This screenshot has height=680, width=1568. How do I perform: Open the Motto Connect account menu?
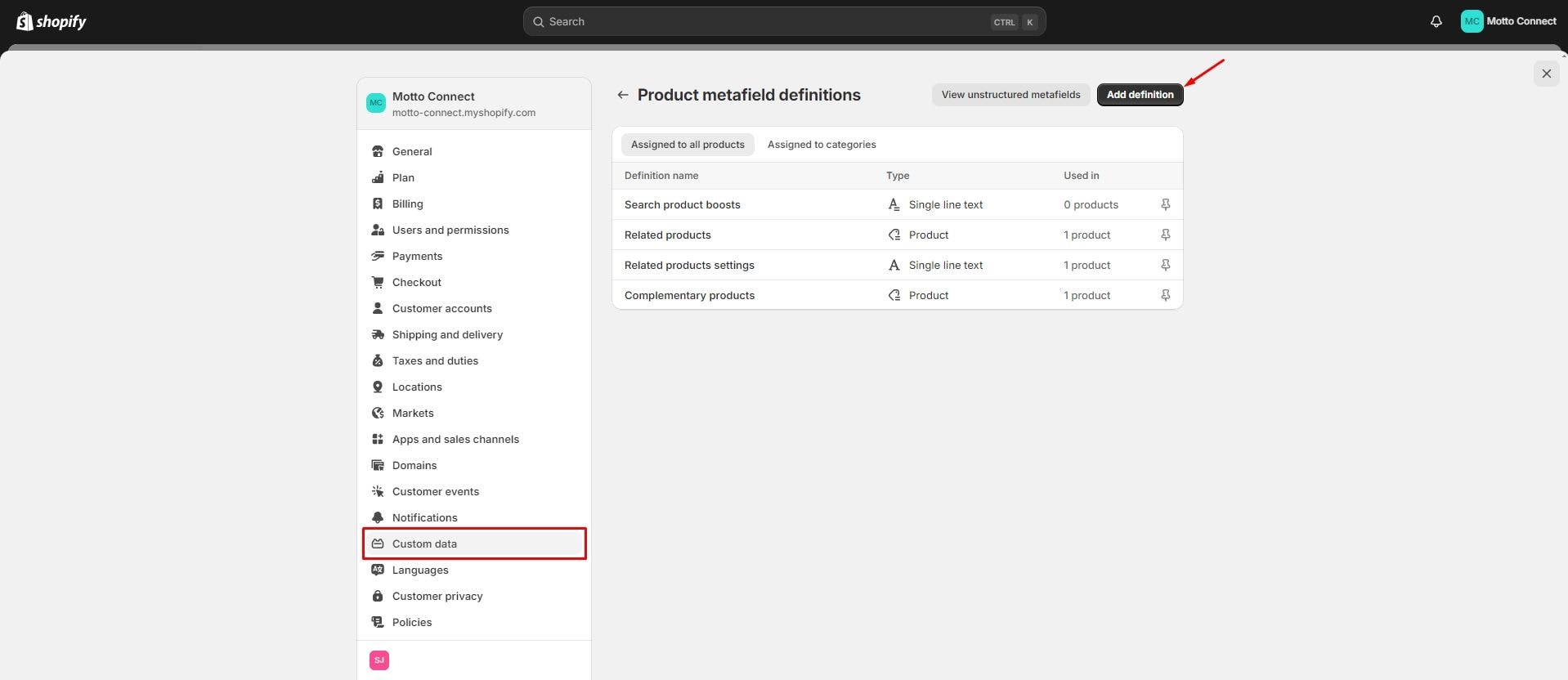[x=1508, y=22]
